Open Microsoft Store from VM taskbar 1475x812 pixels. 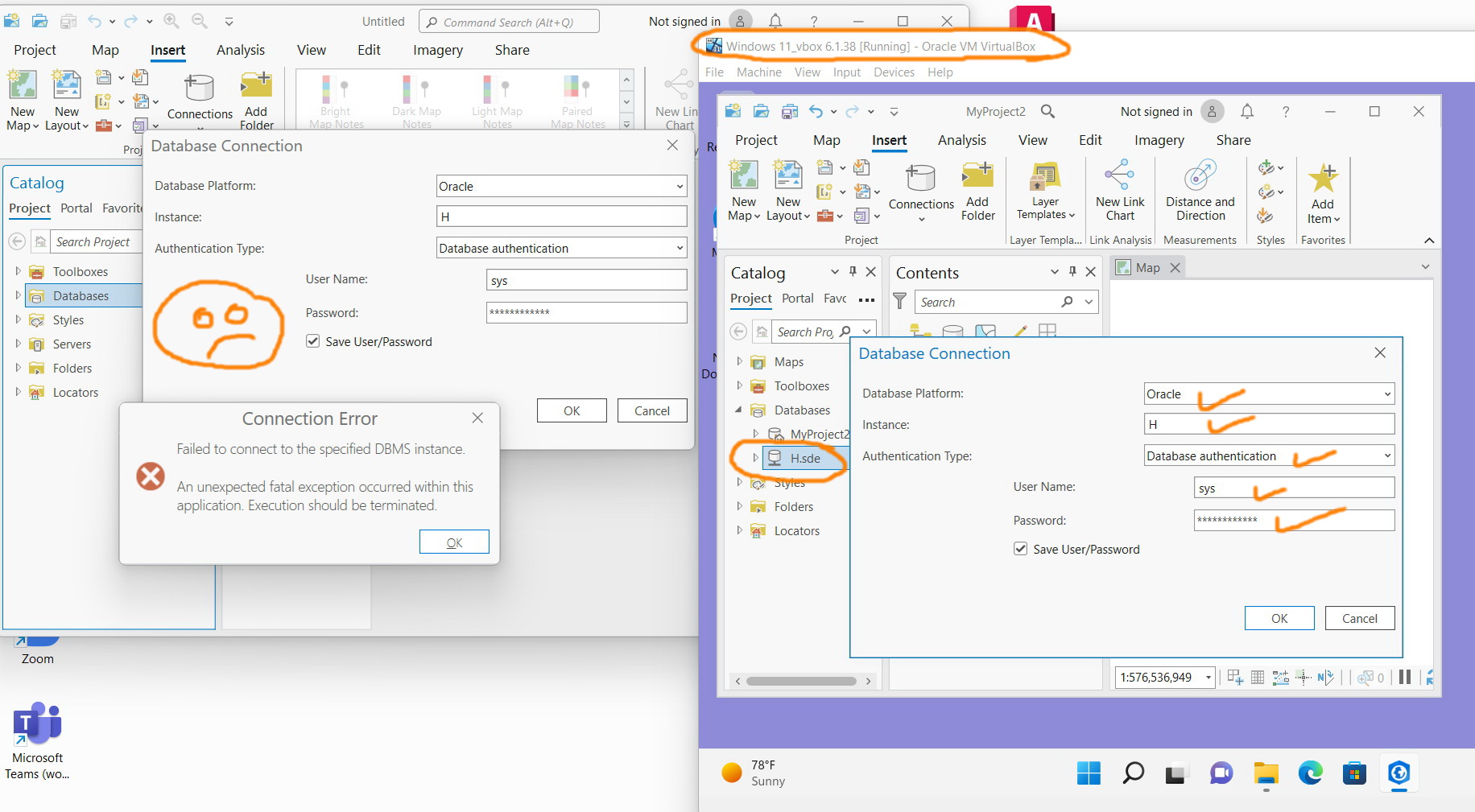click(1354, 773)
